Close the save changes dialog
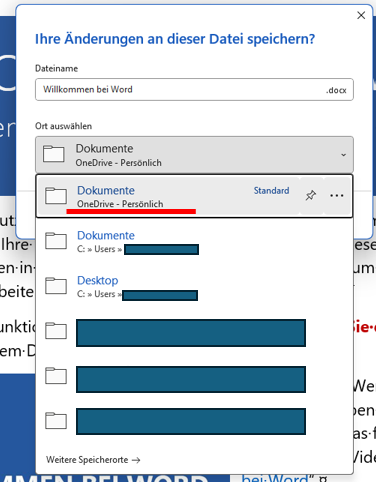 coord(361,15)
